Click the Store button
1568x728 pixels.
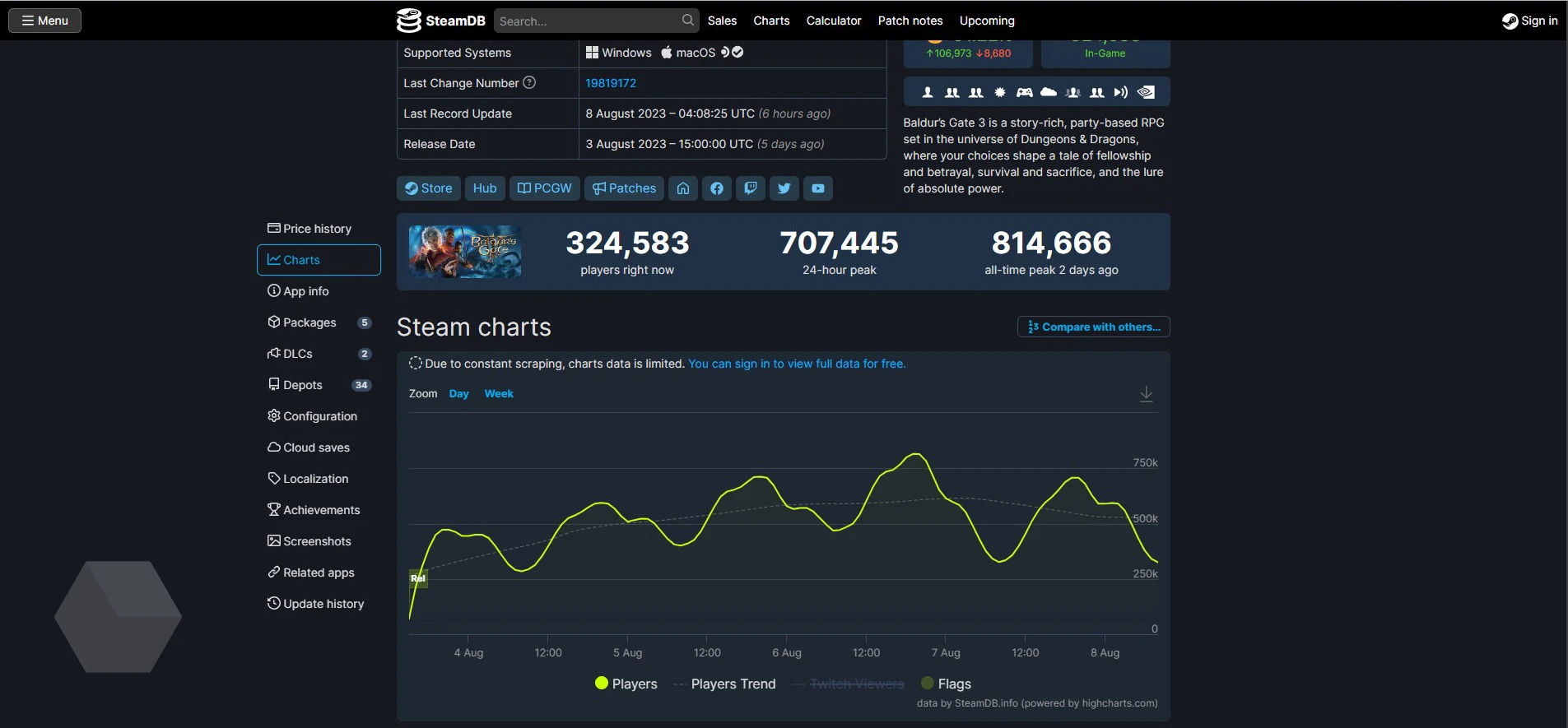pyautogui.click(x=429, y=188)
